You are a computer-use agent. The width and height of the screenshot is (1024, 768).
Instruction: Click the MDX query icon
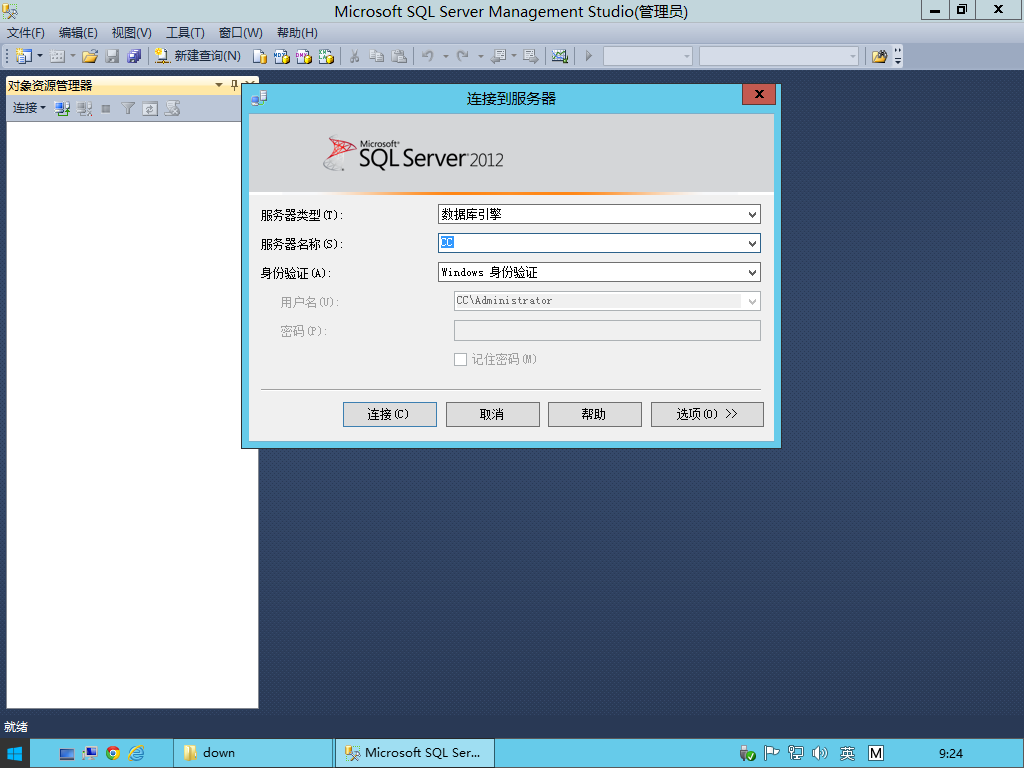click(281, 56)
